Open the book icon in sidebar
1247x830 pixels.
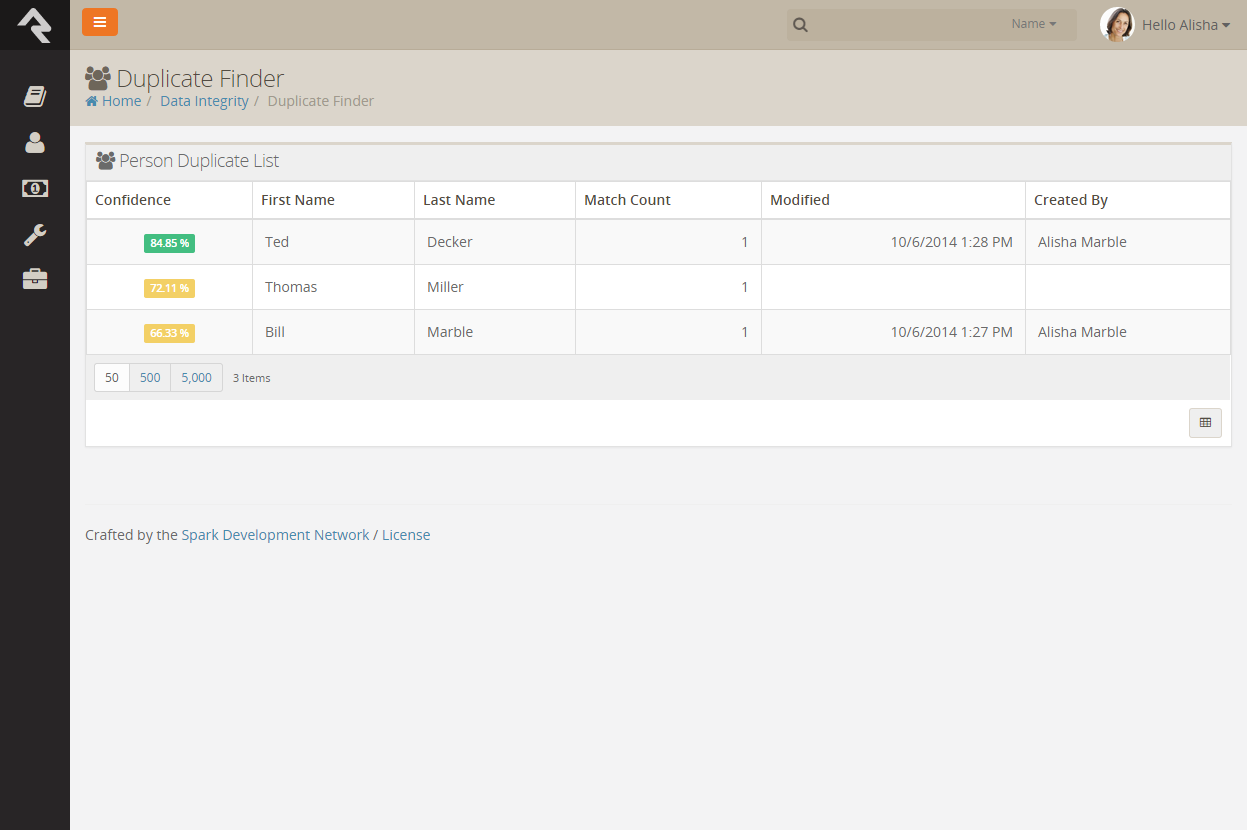[35, 96]
